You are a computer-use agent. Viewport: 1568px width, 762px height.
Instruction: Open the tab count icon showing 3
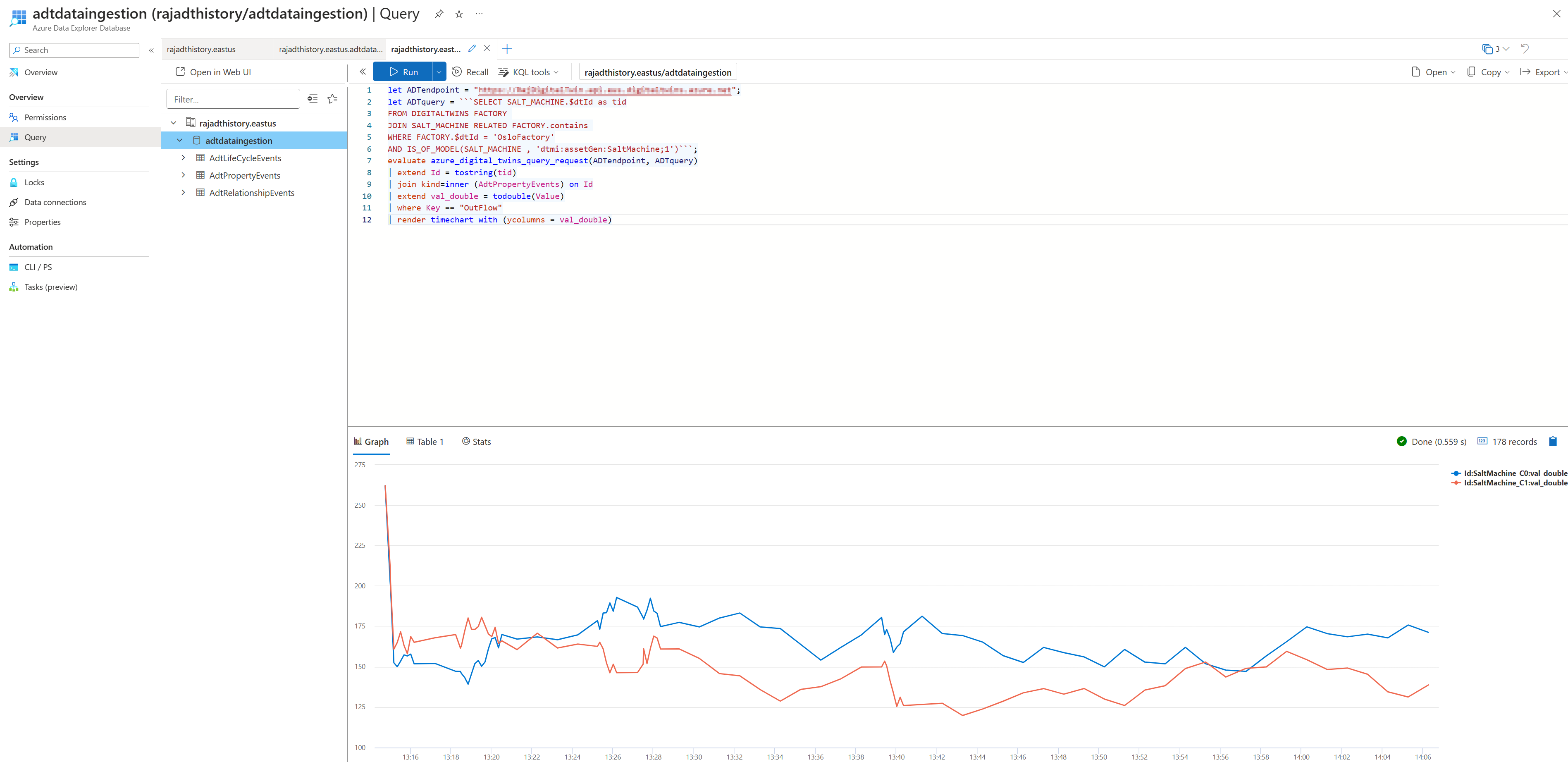tap(1495, 49)
